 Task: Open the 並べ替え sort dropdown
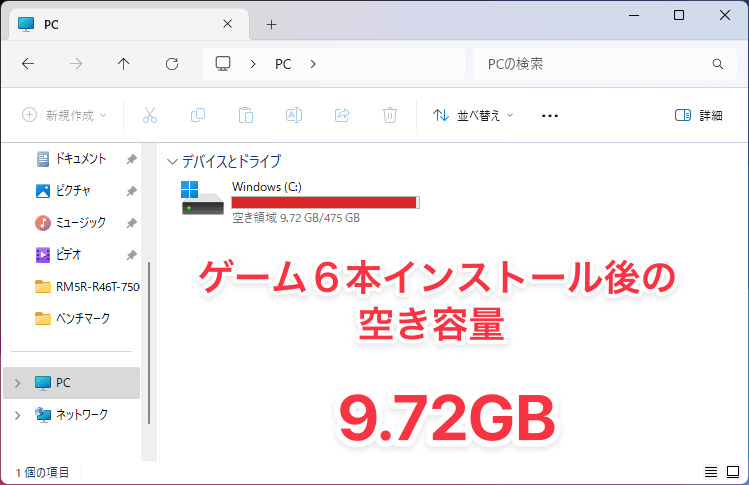473,115
